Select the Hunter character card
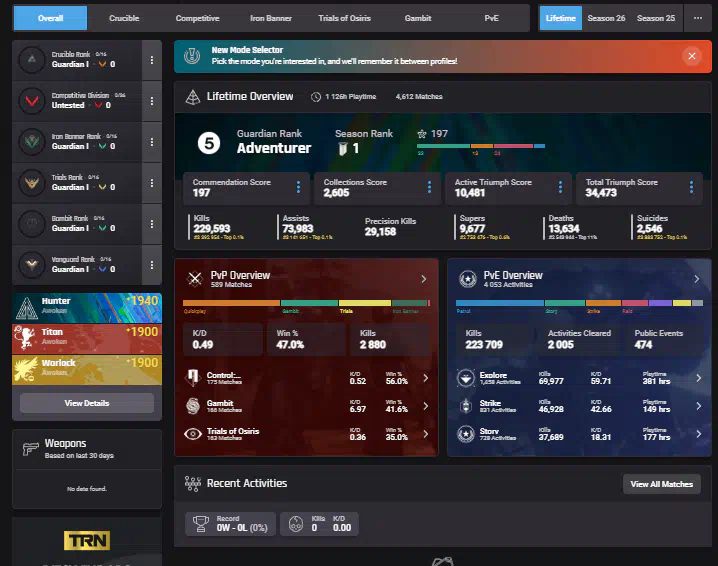The width and height of the screenshot is (718, 566). 87,308
